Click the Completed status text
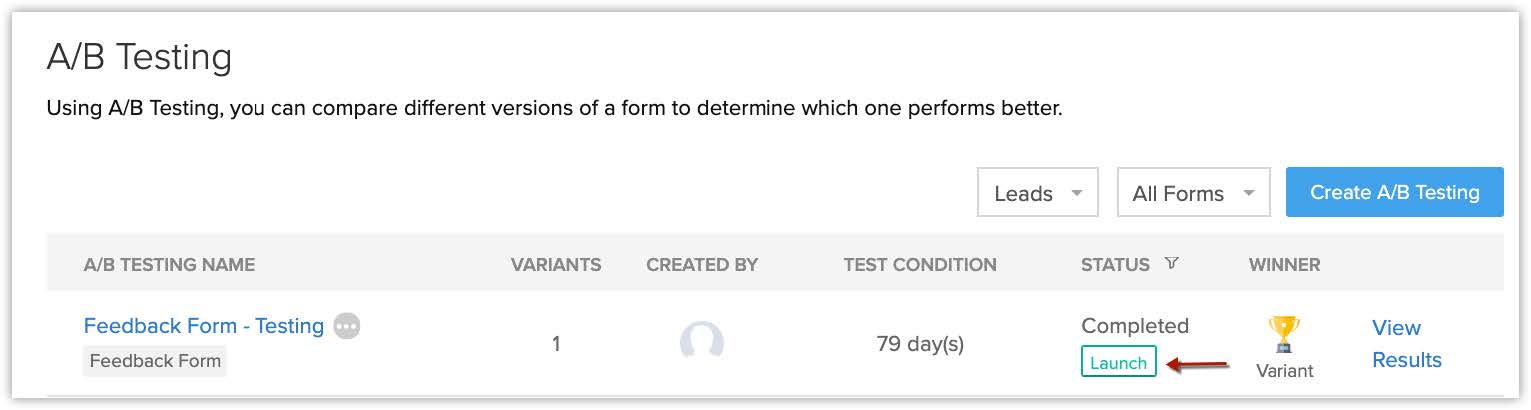The image size is (1531, 410). (1135, 326)
